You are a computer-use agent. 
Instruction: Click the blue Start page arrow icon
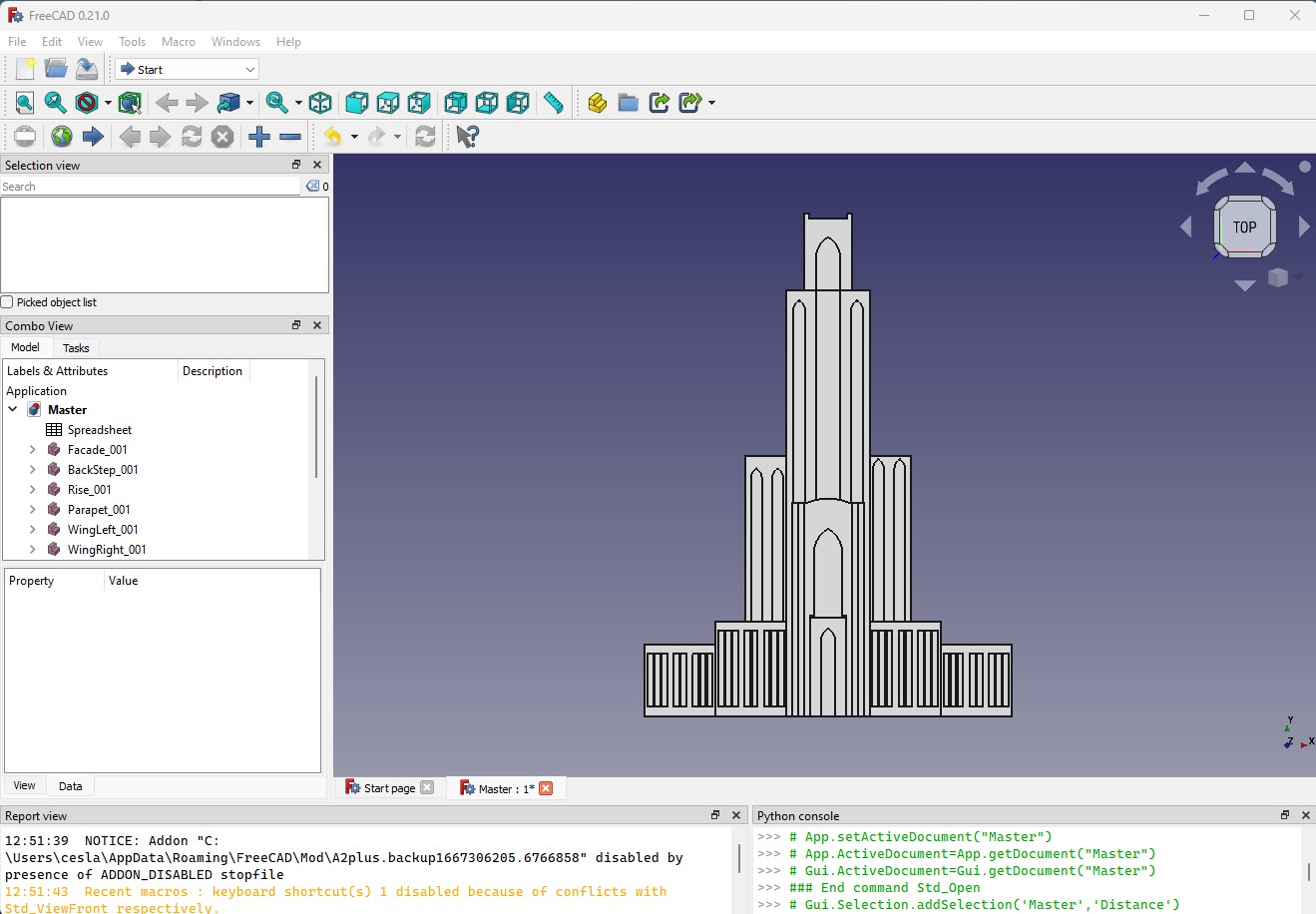[x=93, y=137]
